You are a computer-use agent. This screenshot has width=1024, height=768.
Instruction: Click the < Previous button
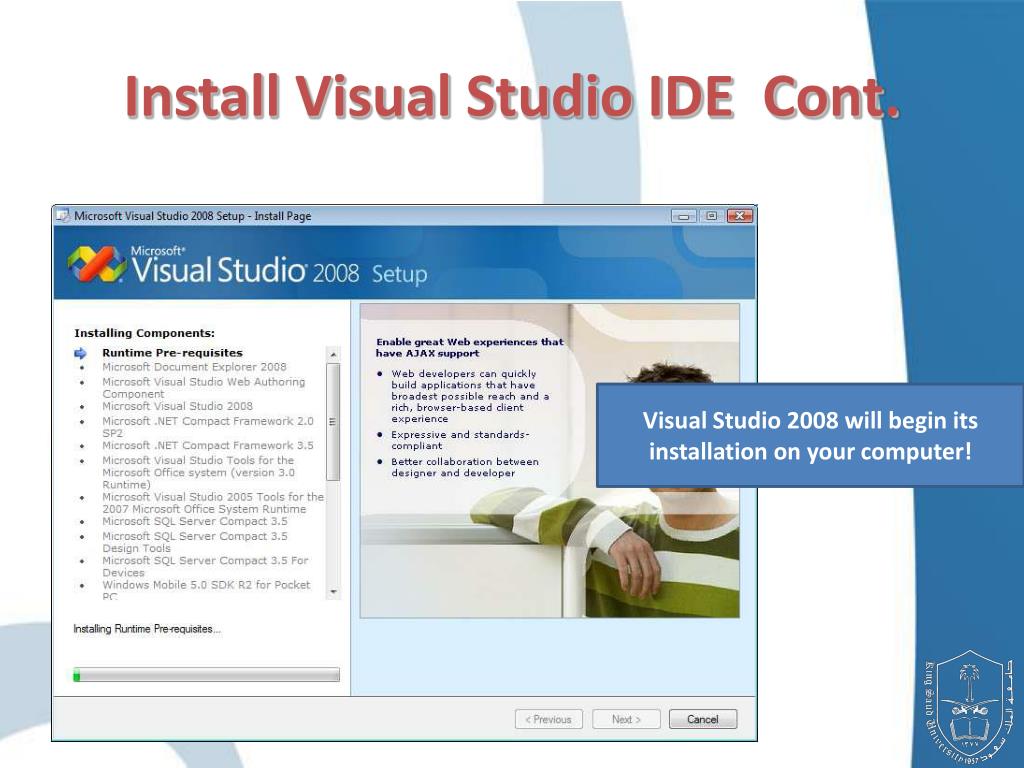pos(549,719)
